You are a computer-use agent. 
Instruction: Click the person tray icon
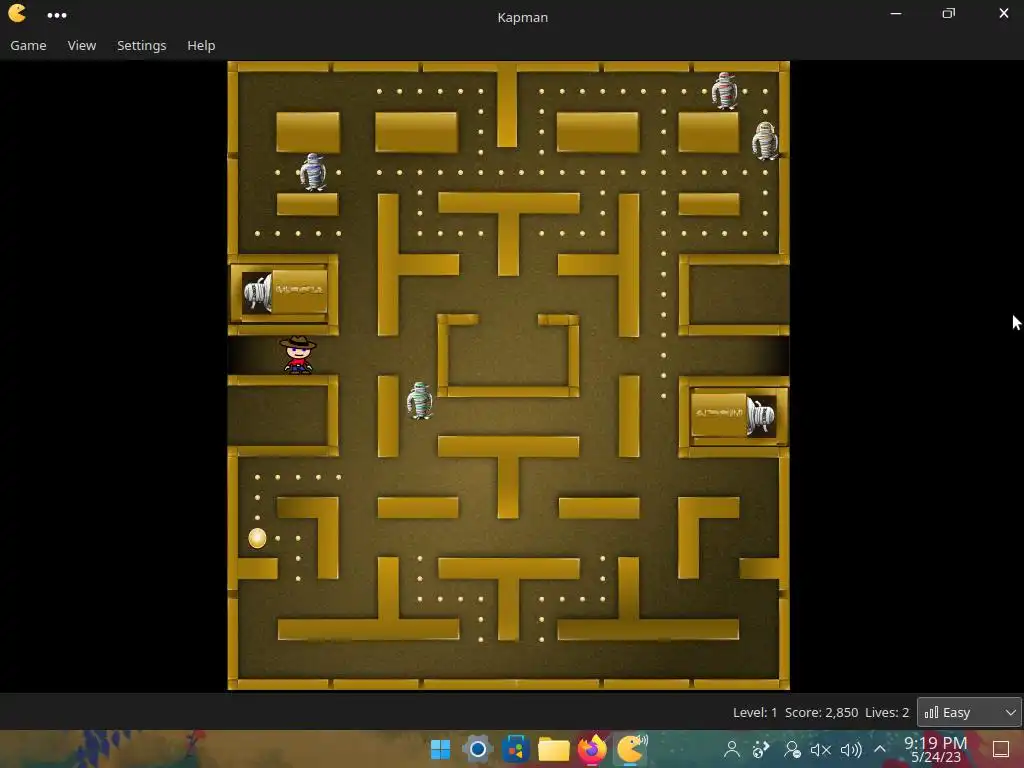tap(731, 750)
